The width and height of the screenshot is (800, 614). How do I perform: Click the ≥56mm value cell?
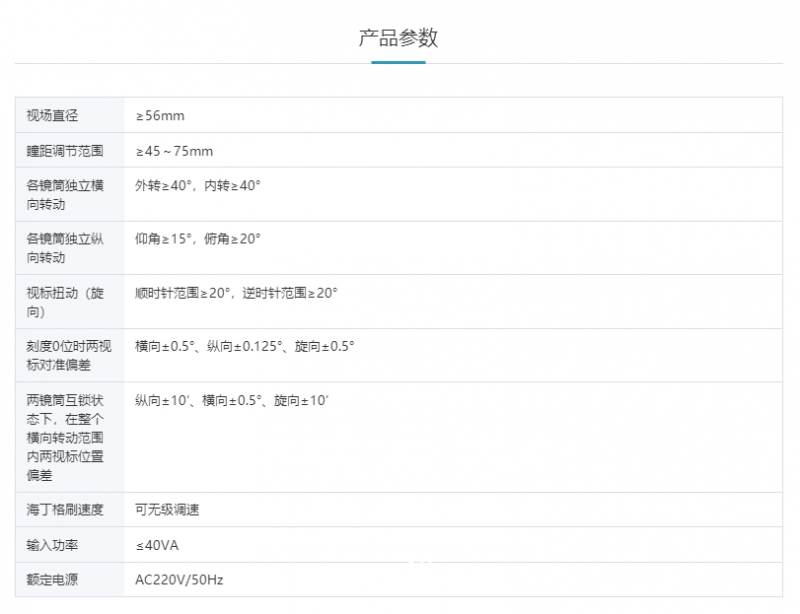[x=159, y=115]
